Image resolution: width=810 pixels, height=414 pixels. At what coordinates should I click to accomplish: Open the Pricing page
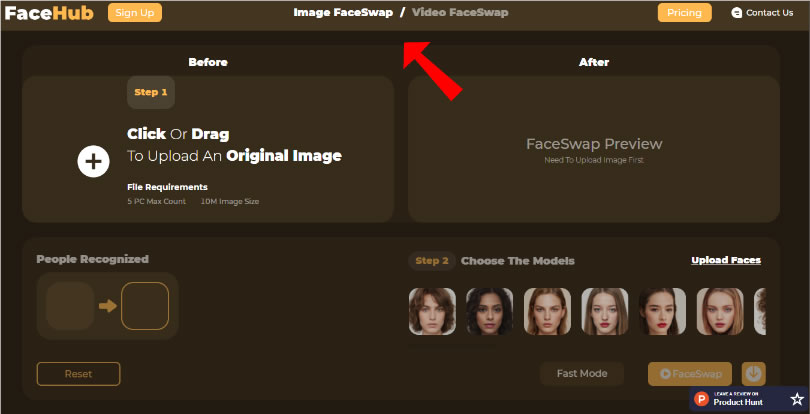pyautogui.click(x=684, y=13)
